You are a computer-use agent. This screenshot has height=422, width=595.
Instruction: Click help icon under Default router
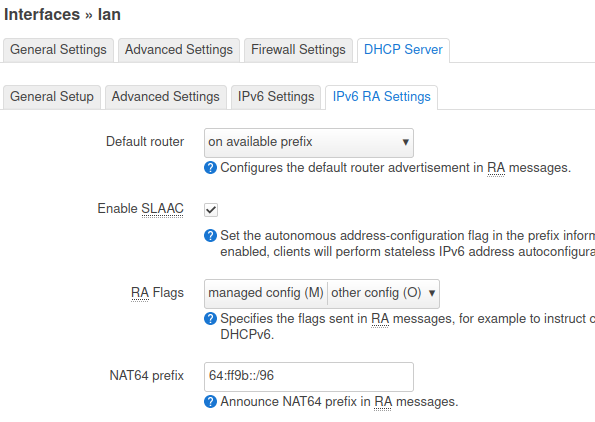210,168
